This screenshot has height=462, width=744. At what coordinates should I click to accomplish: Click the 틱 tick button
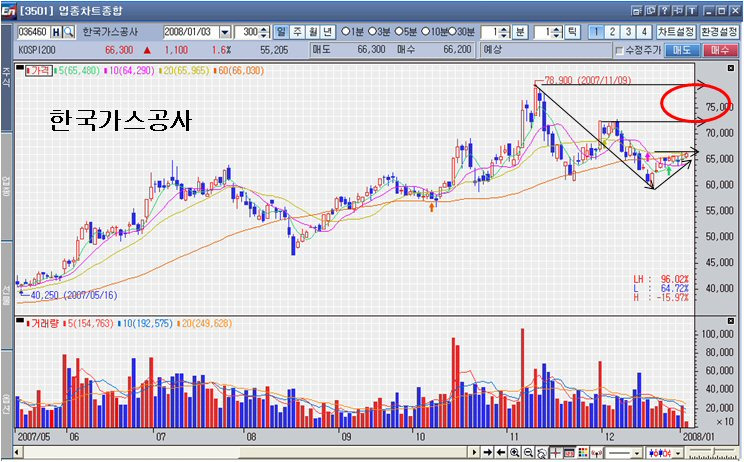click(x=573, y=32)
